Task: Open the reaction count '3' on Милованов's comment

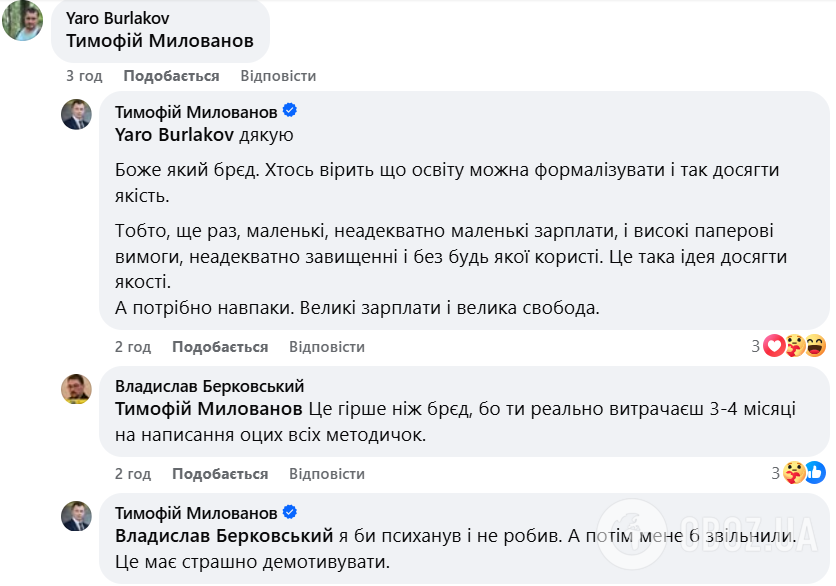Action: [757, 344]
